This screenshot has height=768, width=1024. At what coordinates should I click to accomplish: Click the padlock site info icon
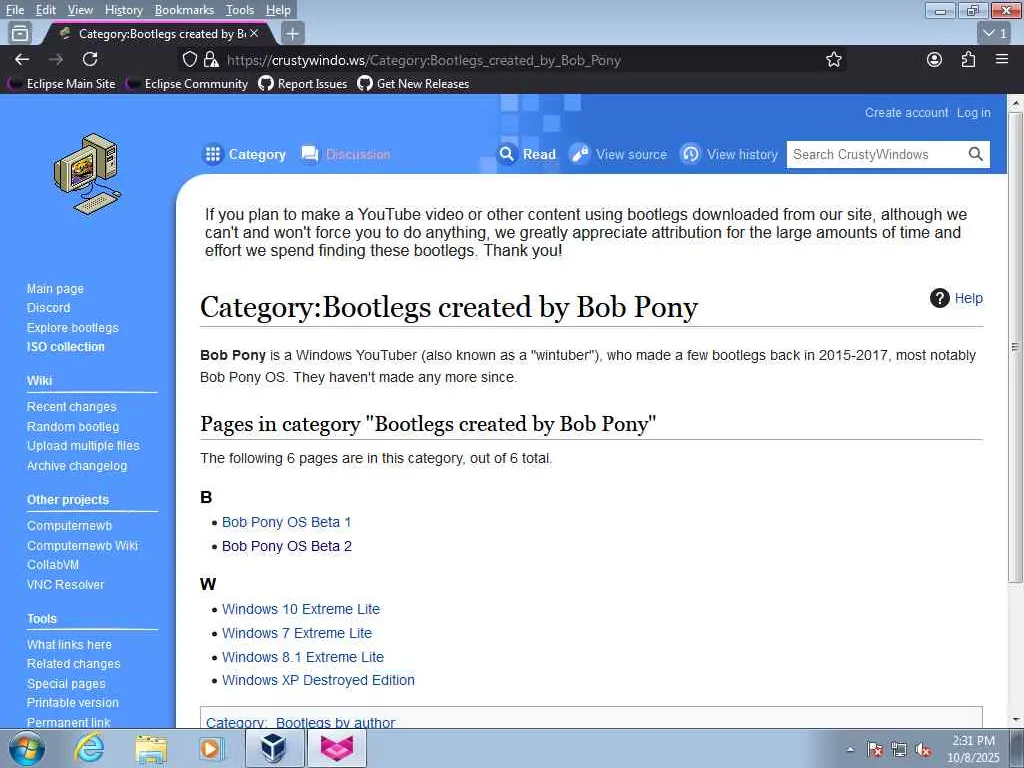tap(210, 60)
